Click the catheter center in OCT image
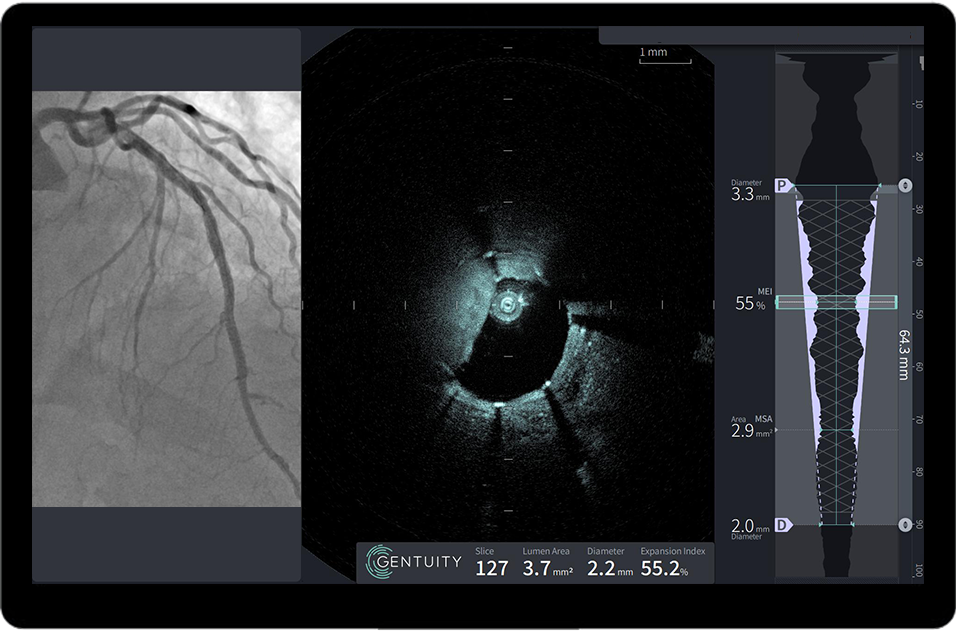The width and height of the screenshot is (956, 632). (508, 303)
